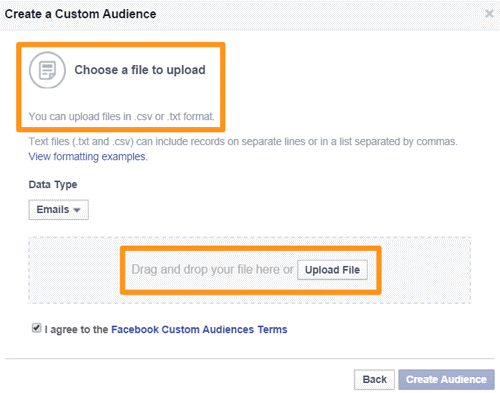The width and height of the screenshot is (500, 393).
Task: Click the text files records description line
Action: click(x=243, y=142)
